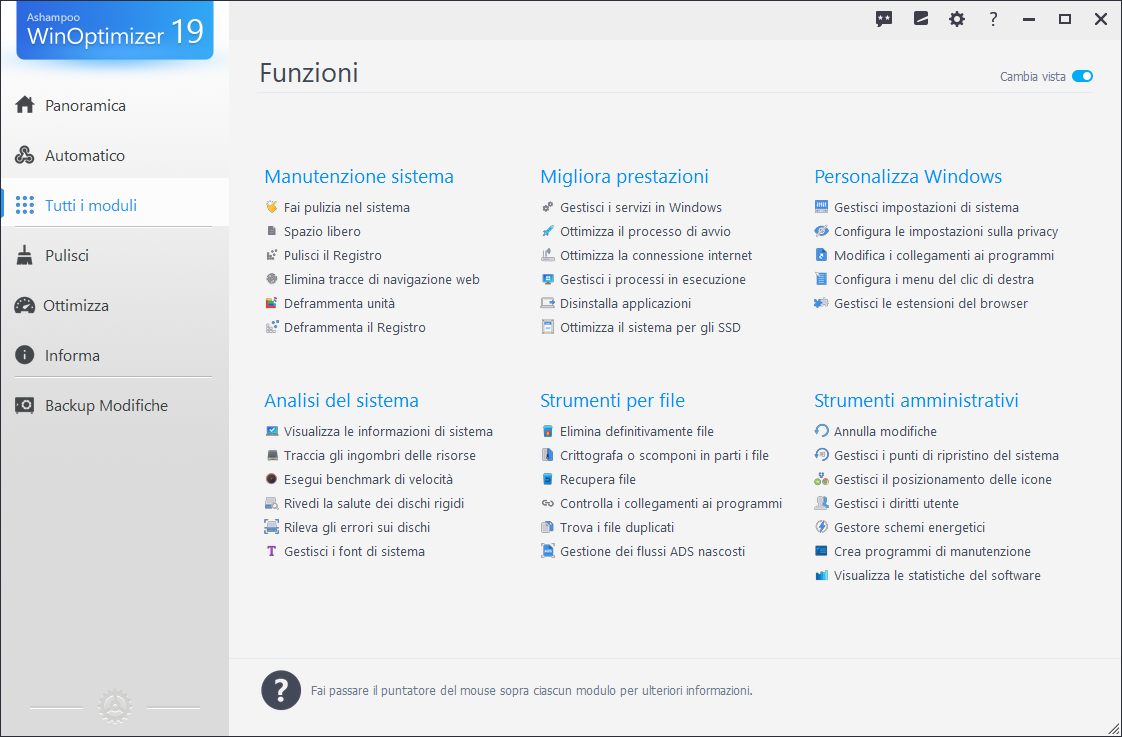Screen dimensions: 1122x737
Task: Open Gestisci i diritti utente
Action: coord(896,504)
